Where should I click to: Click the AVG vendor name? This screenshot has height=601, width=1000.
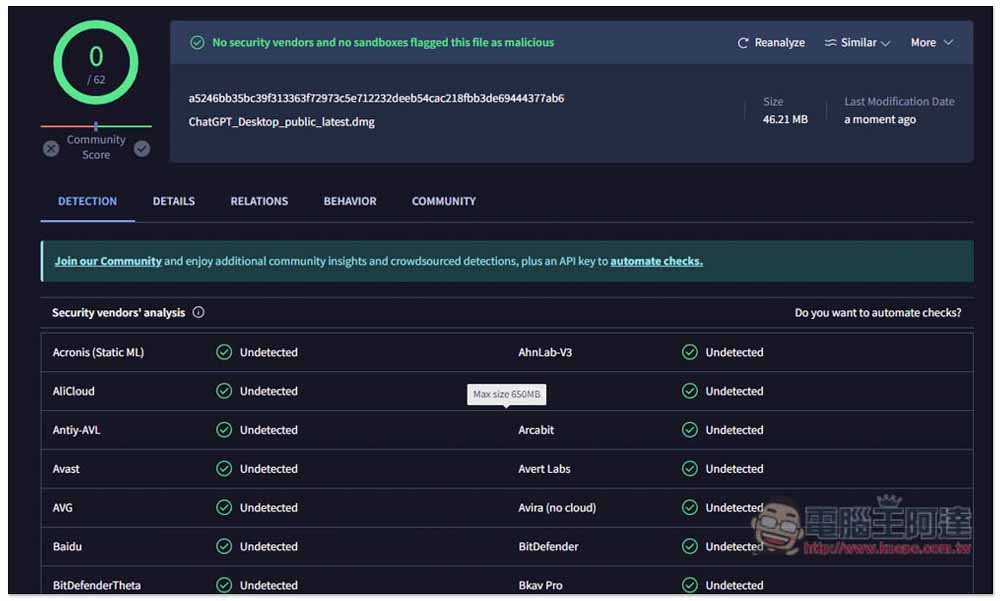62,508
